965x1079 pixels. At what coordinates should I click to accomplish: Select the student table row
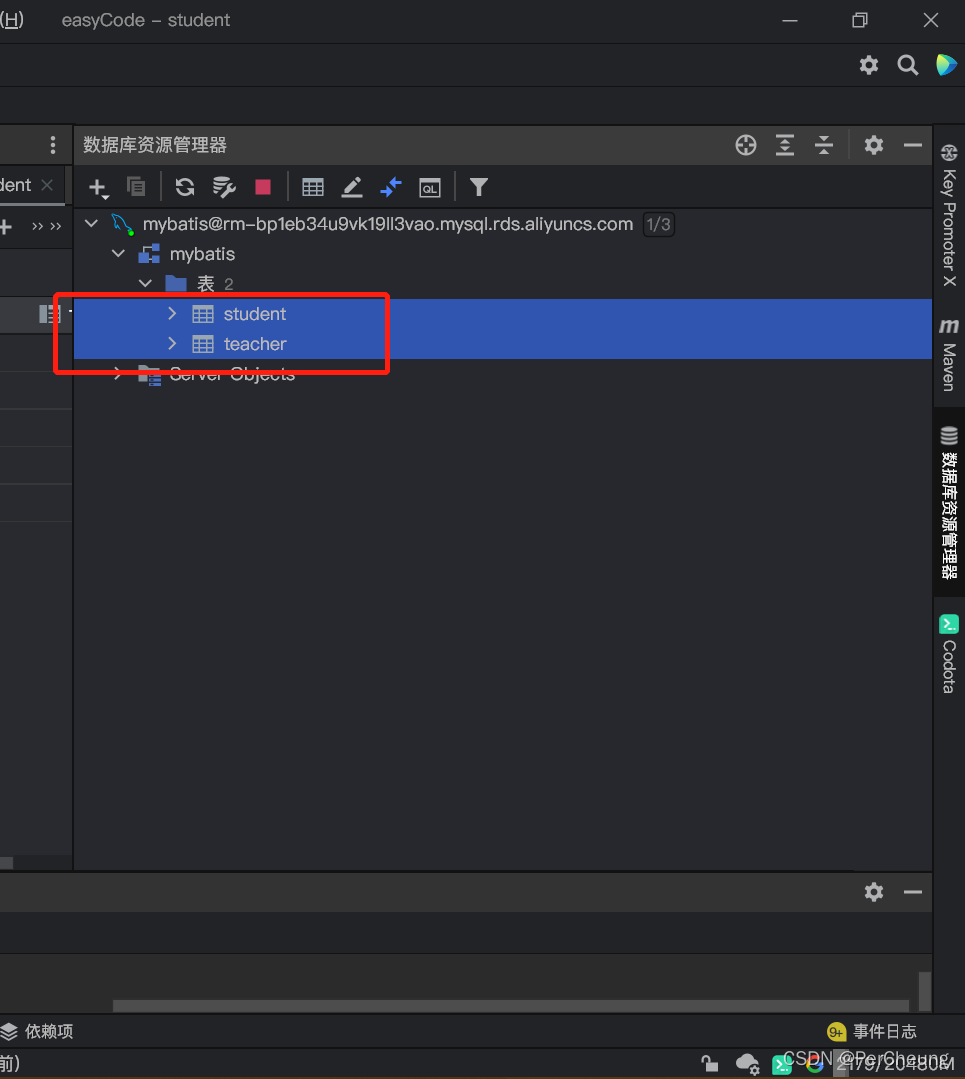(x=502, y=314)
